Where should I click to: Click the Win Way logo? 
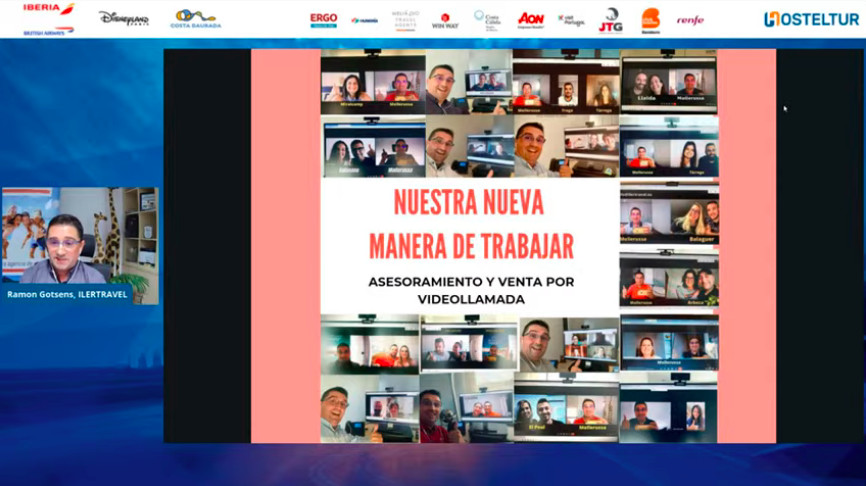click(445, 20)
